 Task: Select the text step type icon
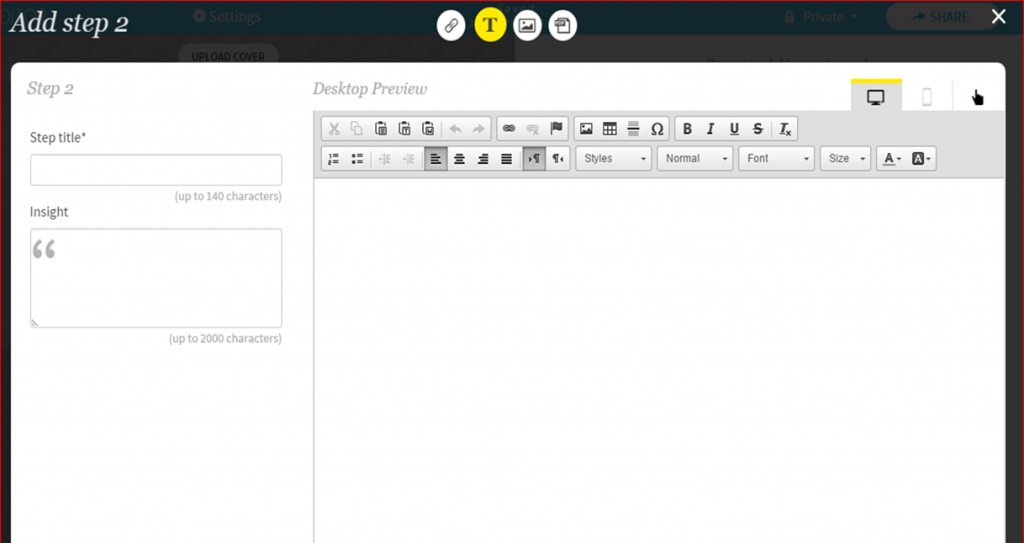[490, 25]
